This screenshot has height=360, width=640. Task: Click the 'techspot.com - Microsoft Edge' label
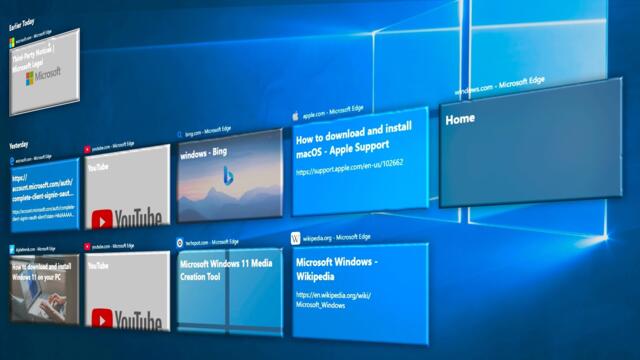pyautogui.click(x=212, y=242)
